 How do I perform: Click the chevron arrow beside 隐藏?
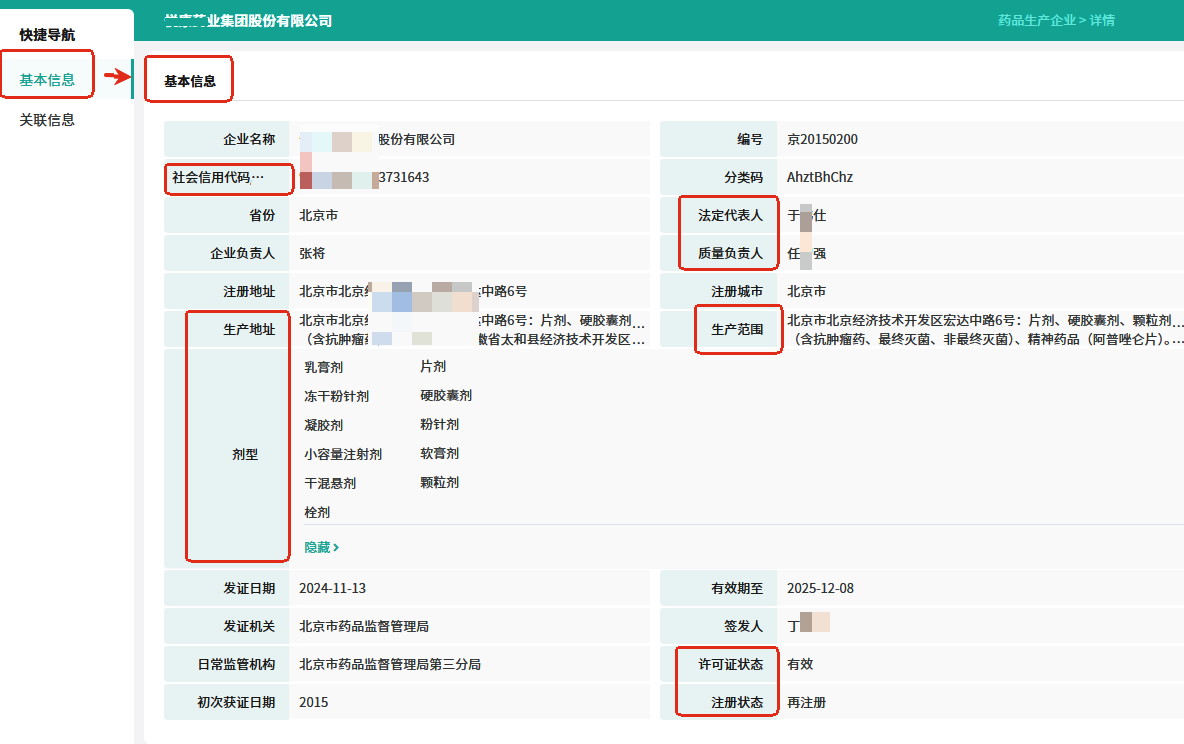(336, 548)
